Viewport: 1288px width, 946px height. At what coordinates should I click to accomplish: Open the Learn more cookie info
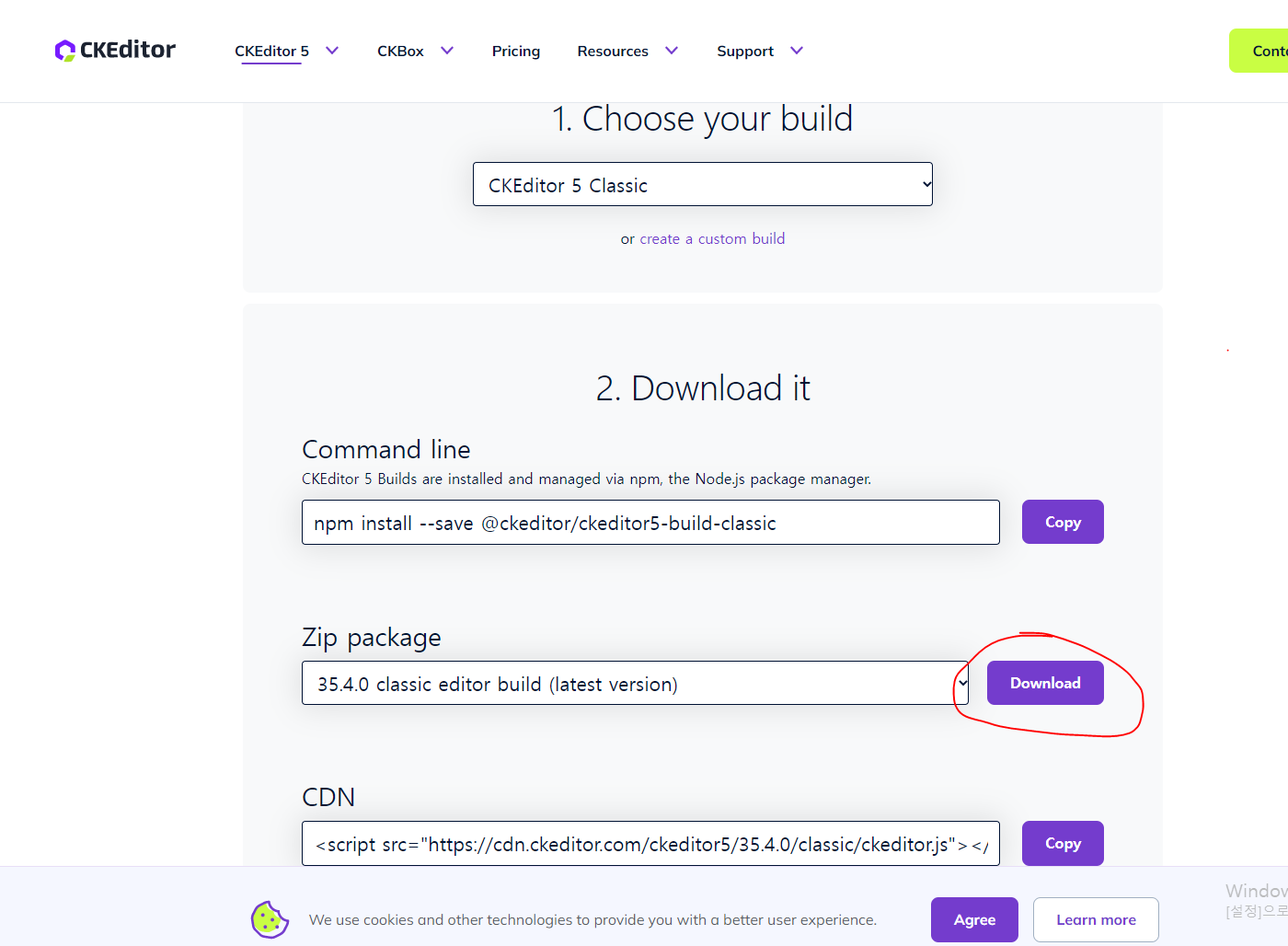1096,919
